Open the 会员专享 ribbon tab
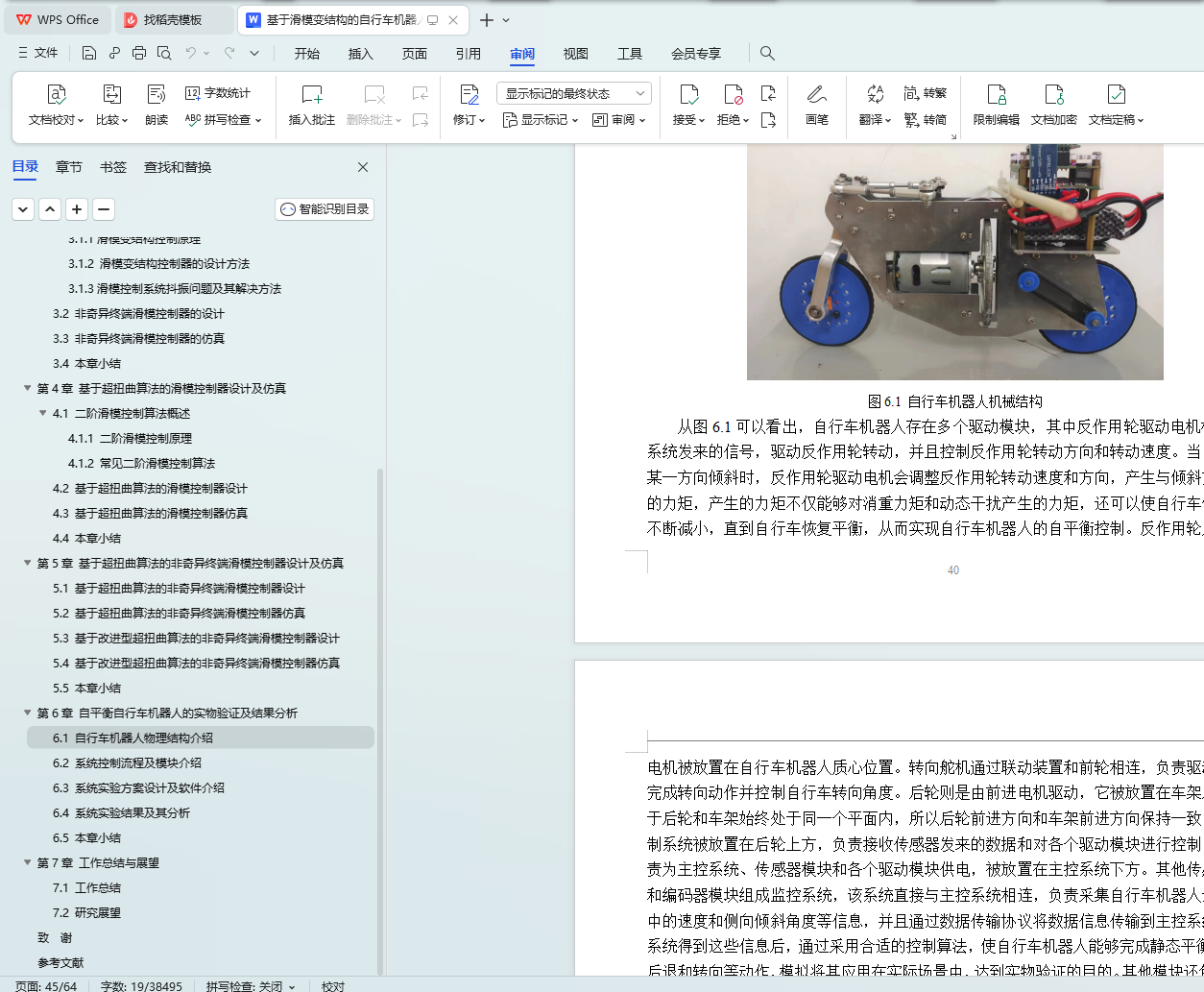1204x992 pixels. [x=696, y=54]
